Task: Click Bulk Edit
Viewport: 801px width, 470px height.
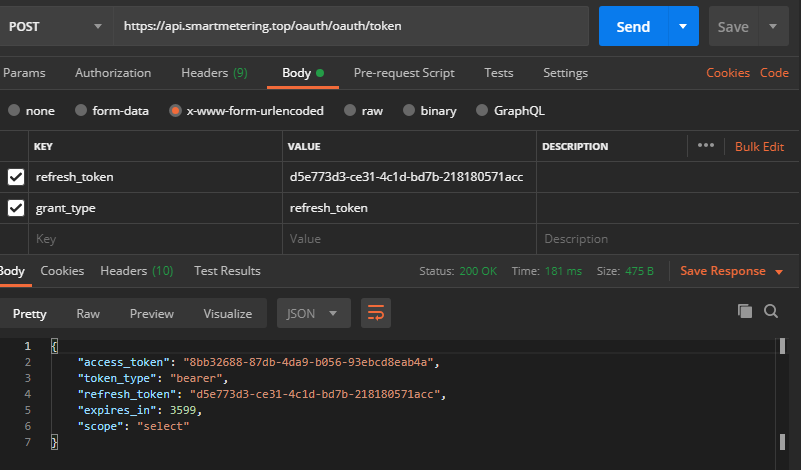Action: click(x=760, y=147)
